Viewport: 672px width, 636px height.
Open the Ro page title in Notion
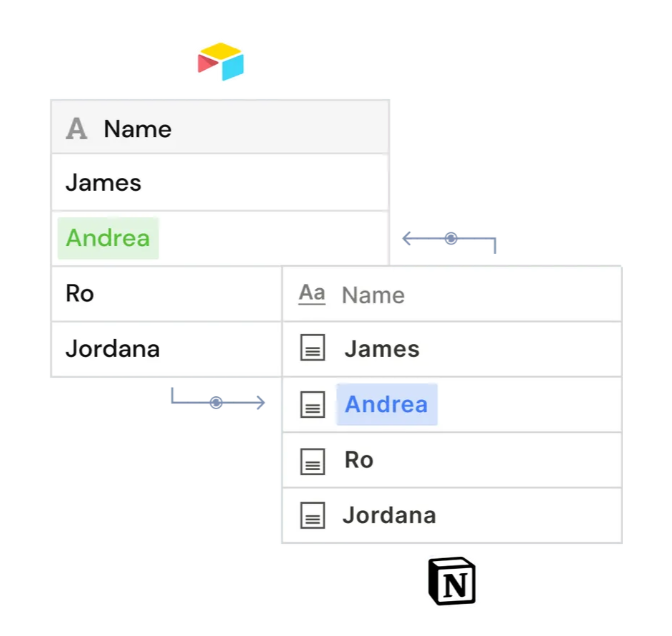click(359, 460)
